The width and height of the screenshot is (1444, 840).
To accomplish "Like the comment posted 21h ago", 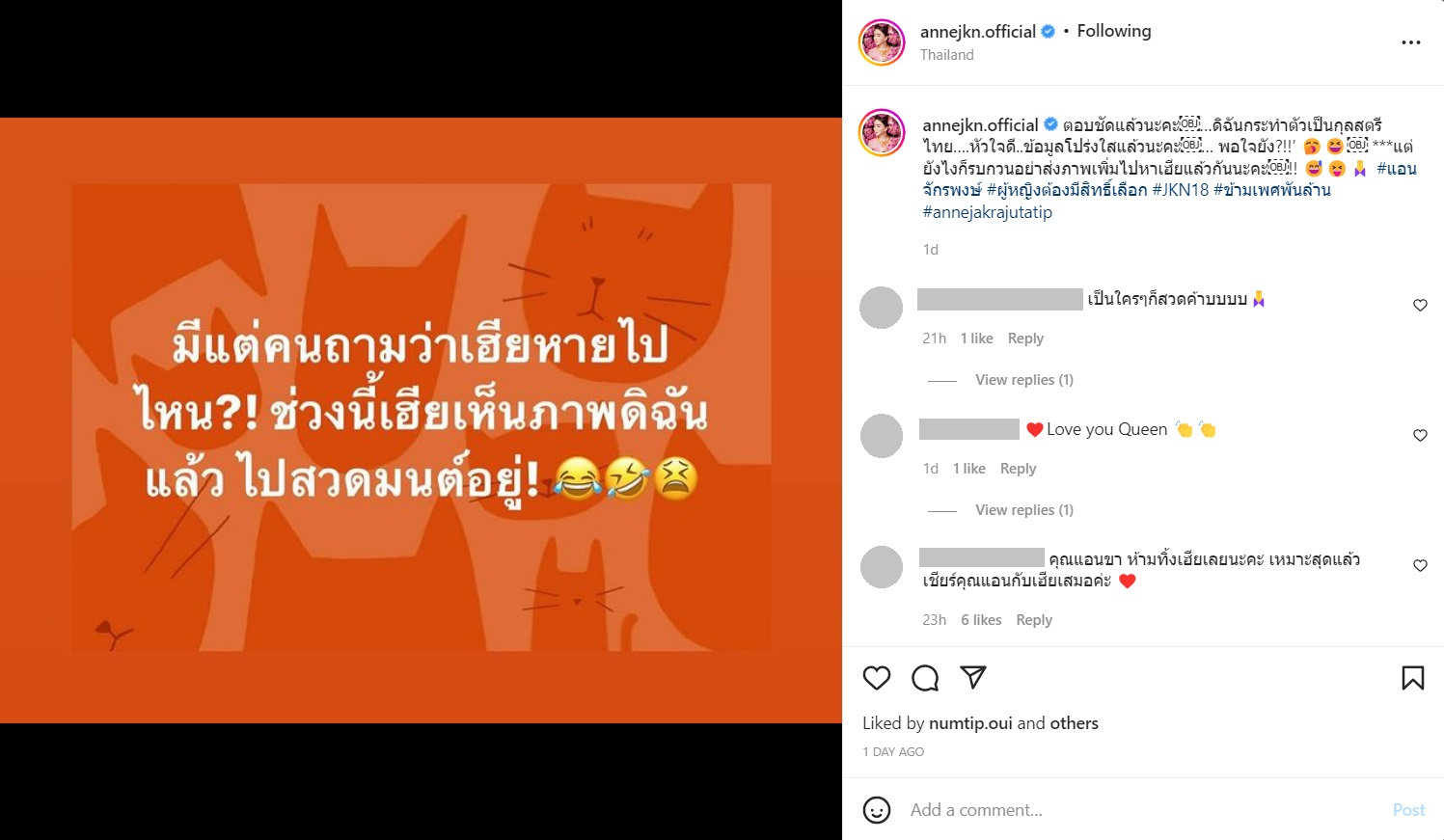I will pos(1420,306).
